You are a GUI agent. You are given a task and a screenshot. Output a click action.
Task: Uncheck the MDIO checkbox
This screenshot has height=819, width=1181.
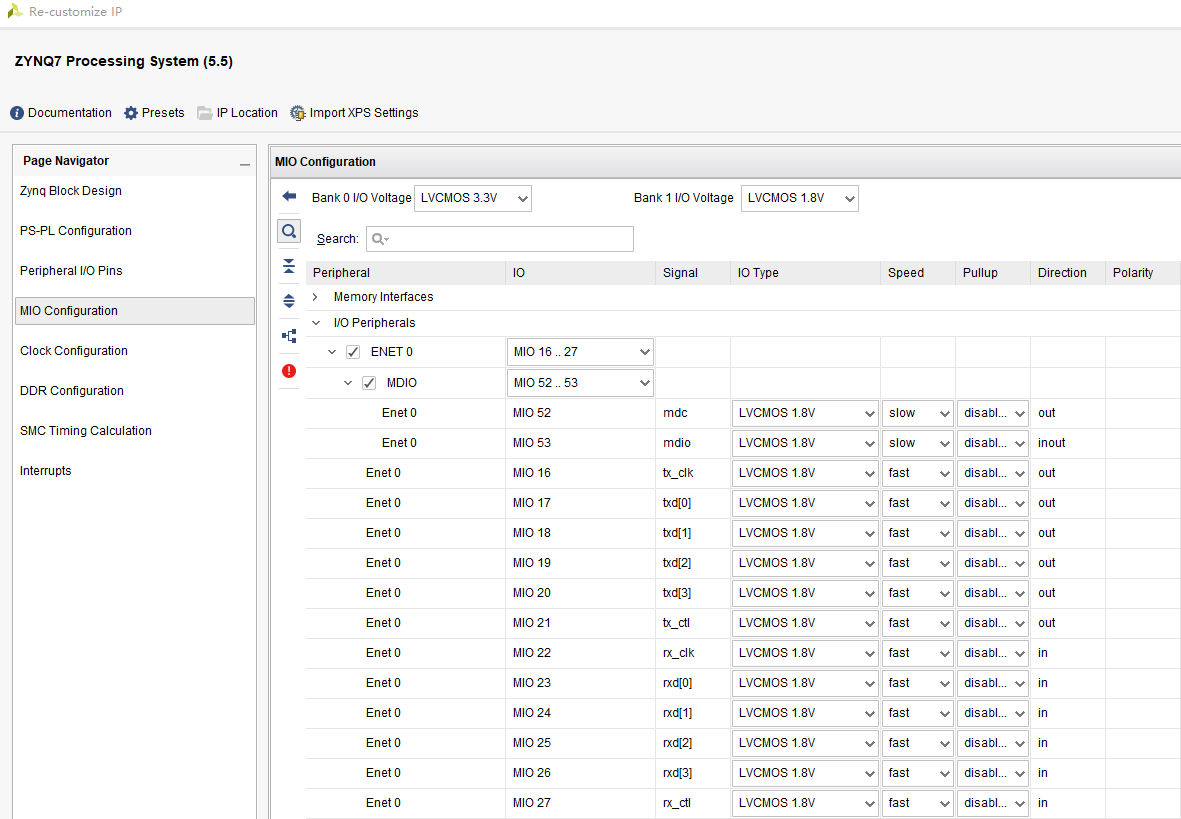369,383
